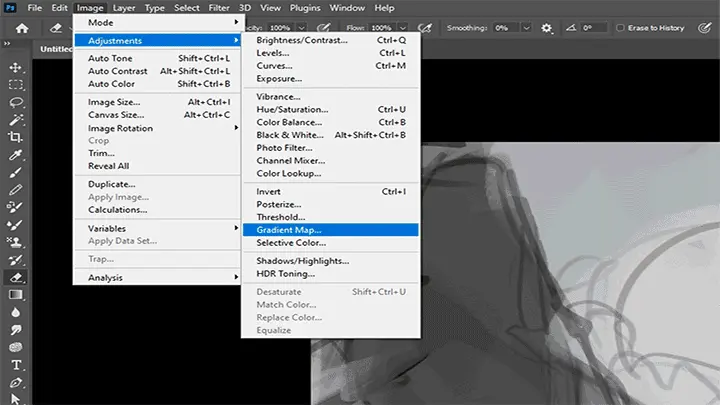Choose Gradient Map from Adjustments
Screen dimensions: 720x405
pos(331,230)
